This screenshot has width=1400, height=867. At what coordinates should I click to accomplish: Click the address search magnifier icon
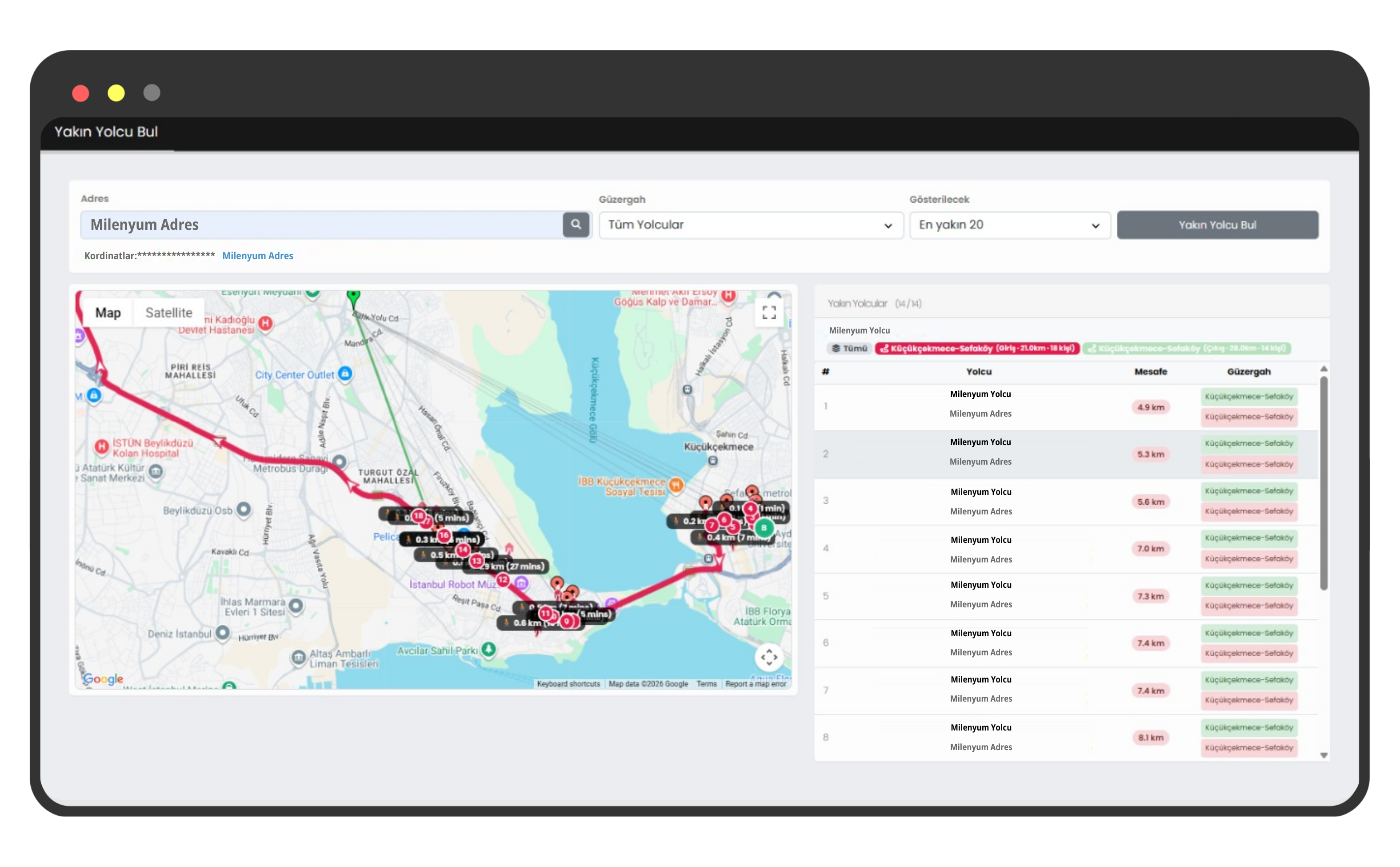coord(576,224)
